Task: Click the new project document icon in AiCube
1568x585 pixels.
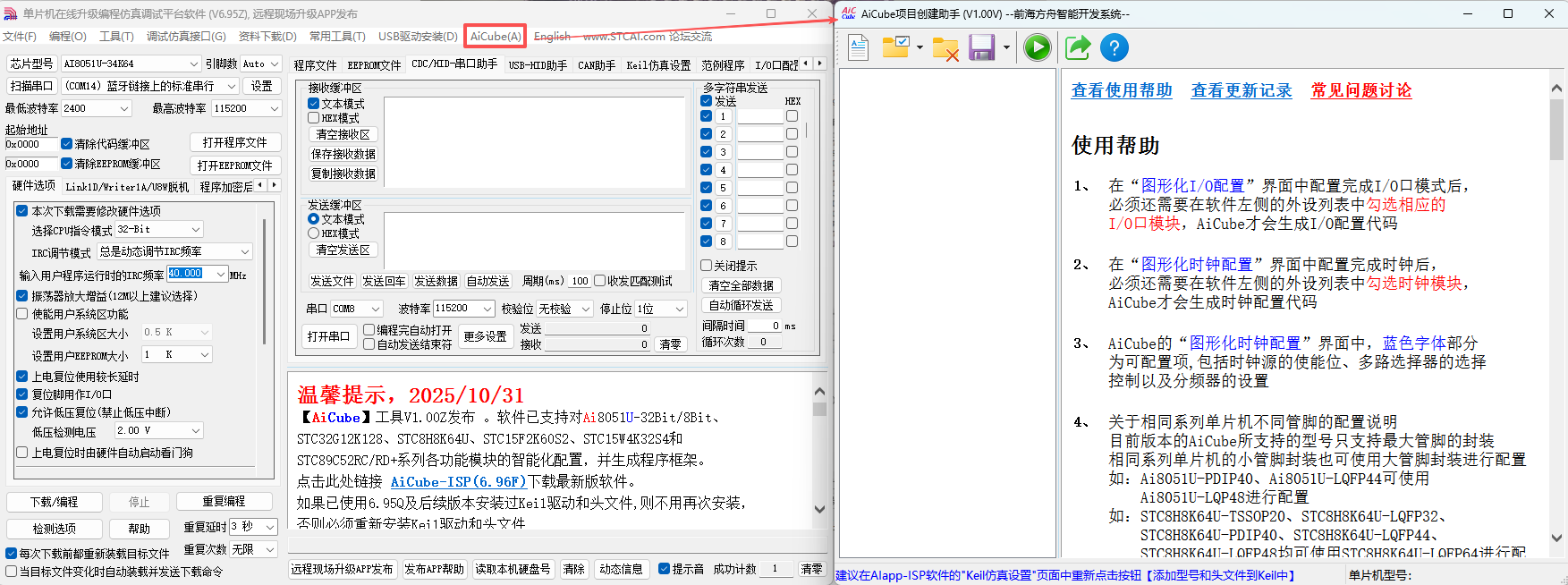Action: click(859, 47)
